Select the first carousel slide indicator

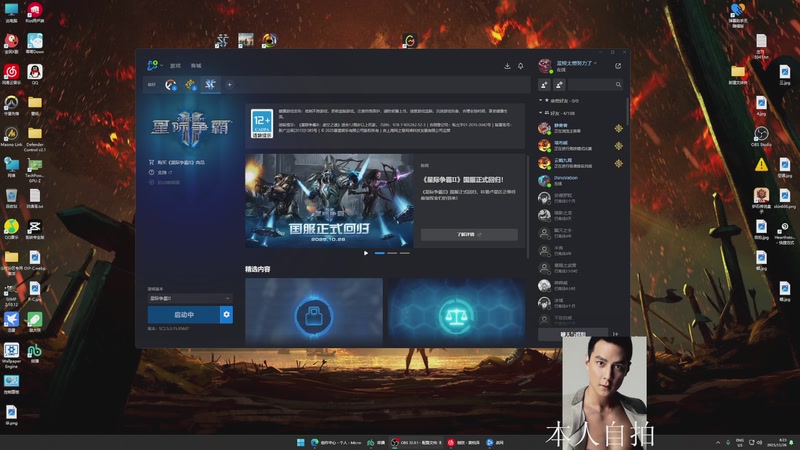pyautogui.click(x=380, y=253)
